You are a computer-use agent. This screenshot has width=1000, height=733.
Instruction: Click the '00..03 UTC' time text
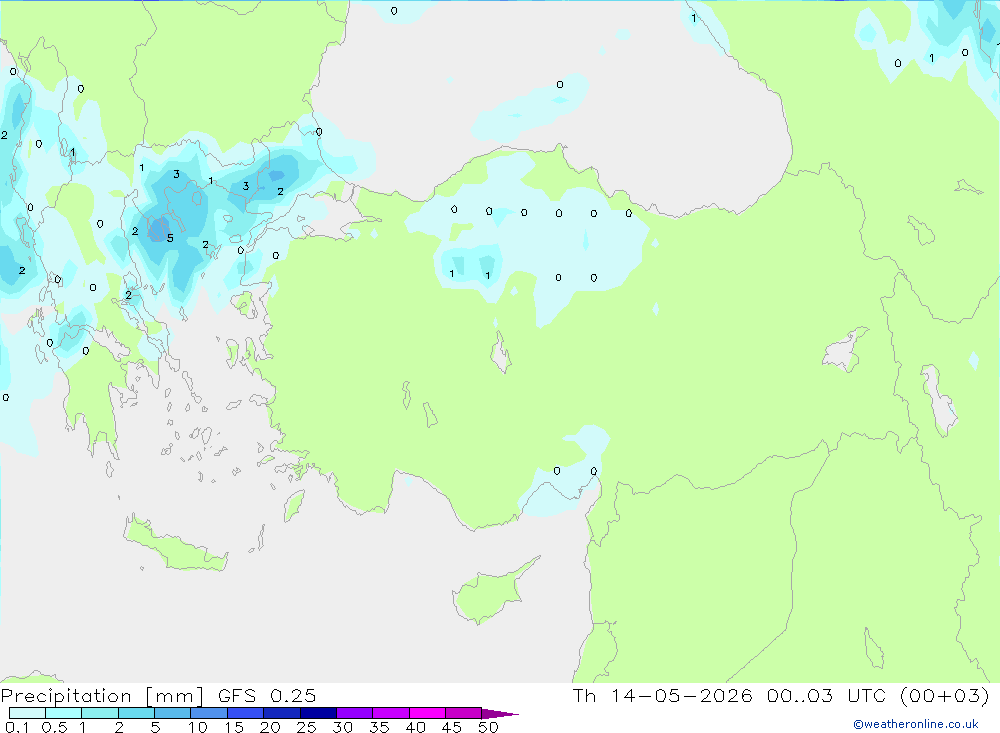tap(827, 695)
